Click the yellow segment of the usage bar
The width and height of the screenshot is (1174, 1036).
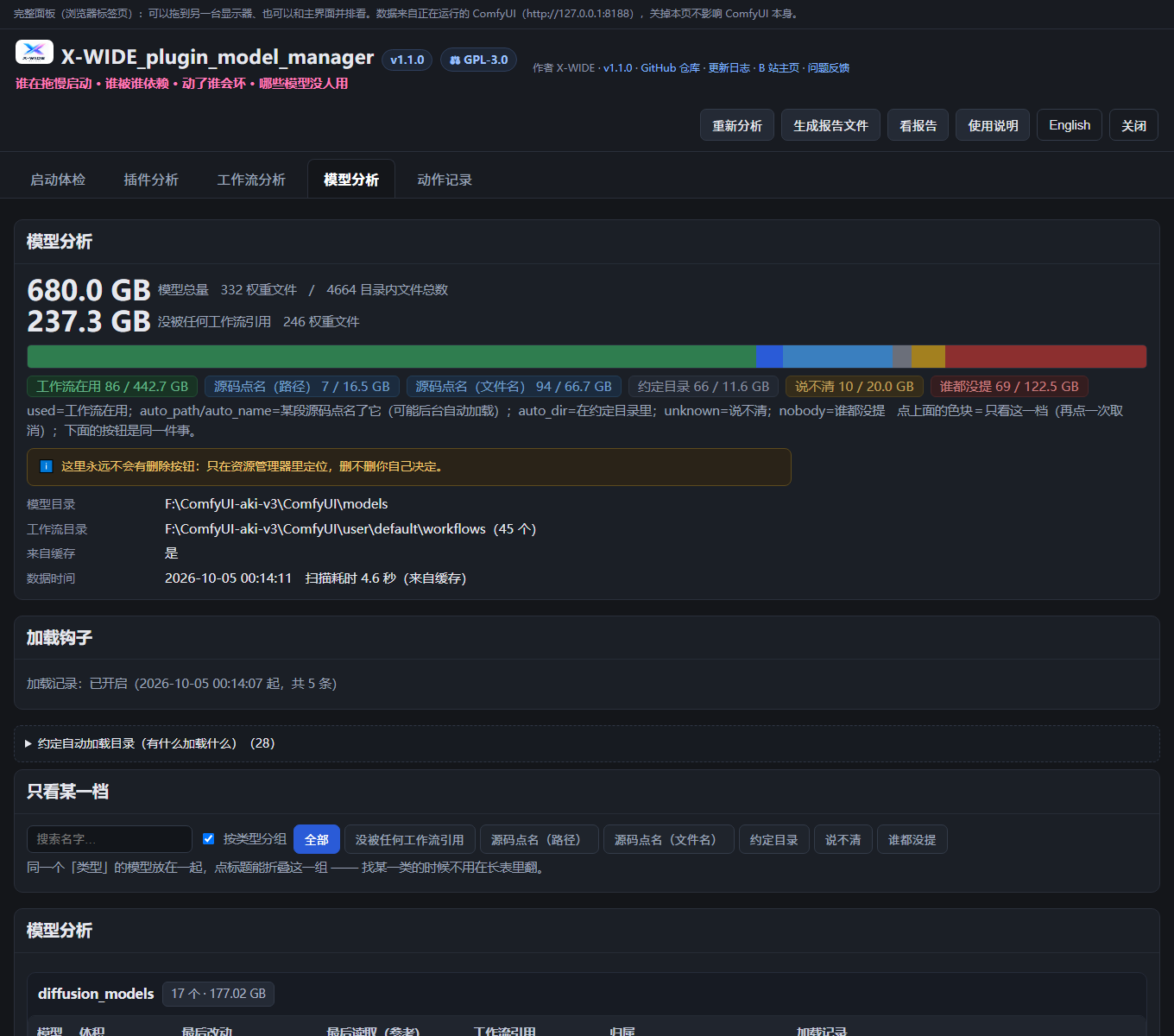928,357
